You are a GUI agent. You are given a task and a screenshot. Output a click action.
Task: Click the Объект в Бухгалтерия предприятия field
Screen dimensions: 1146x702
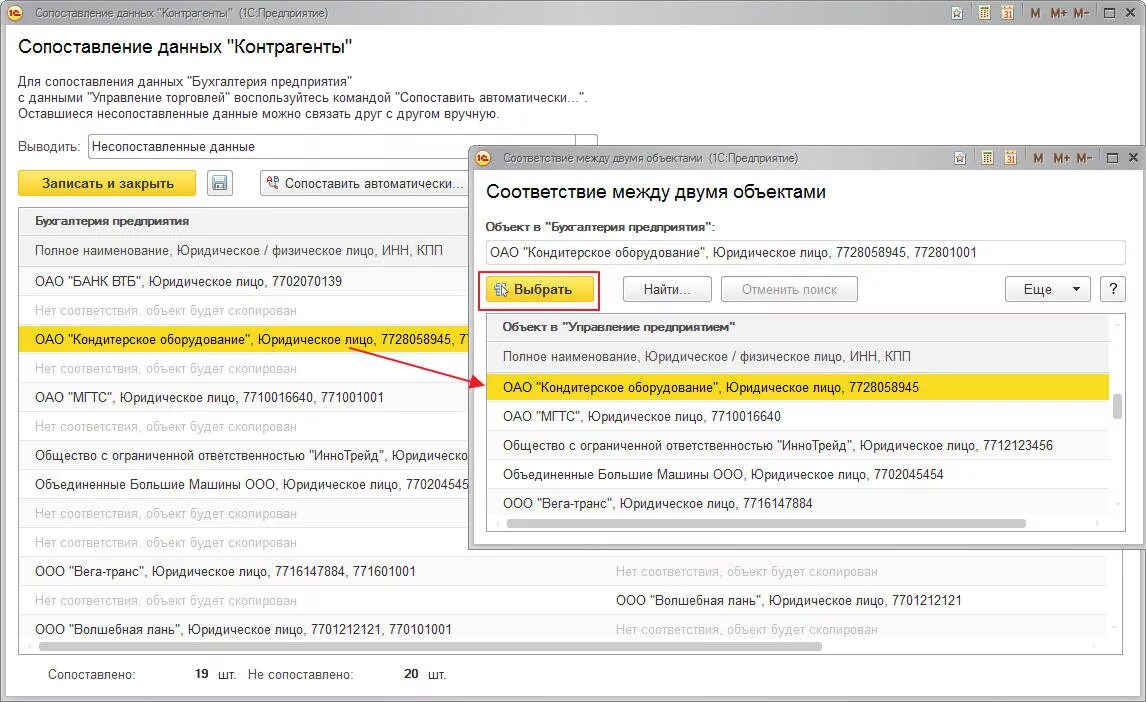(805, 252)
